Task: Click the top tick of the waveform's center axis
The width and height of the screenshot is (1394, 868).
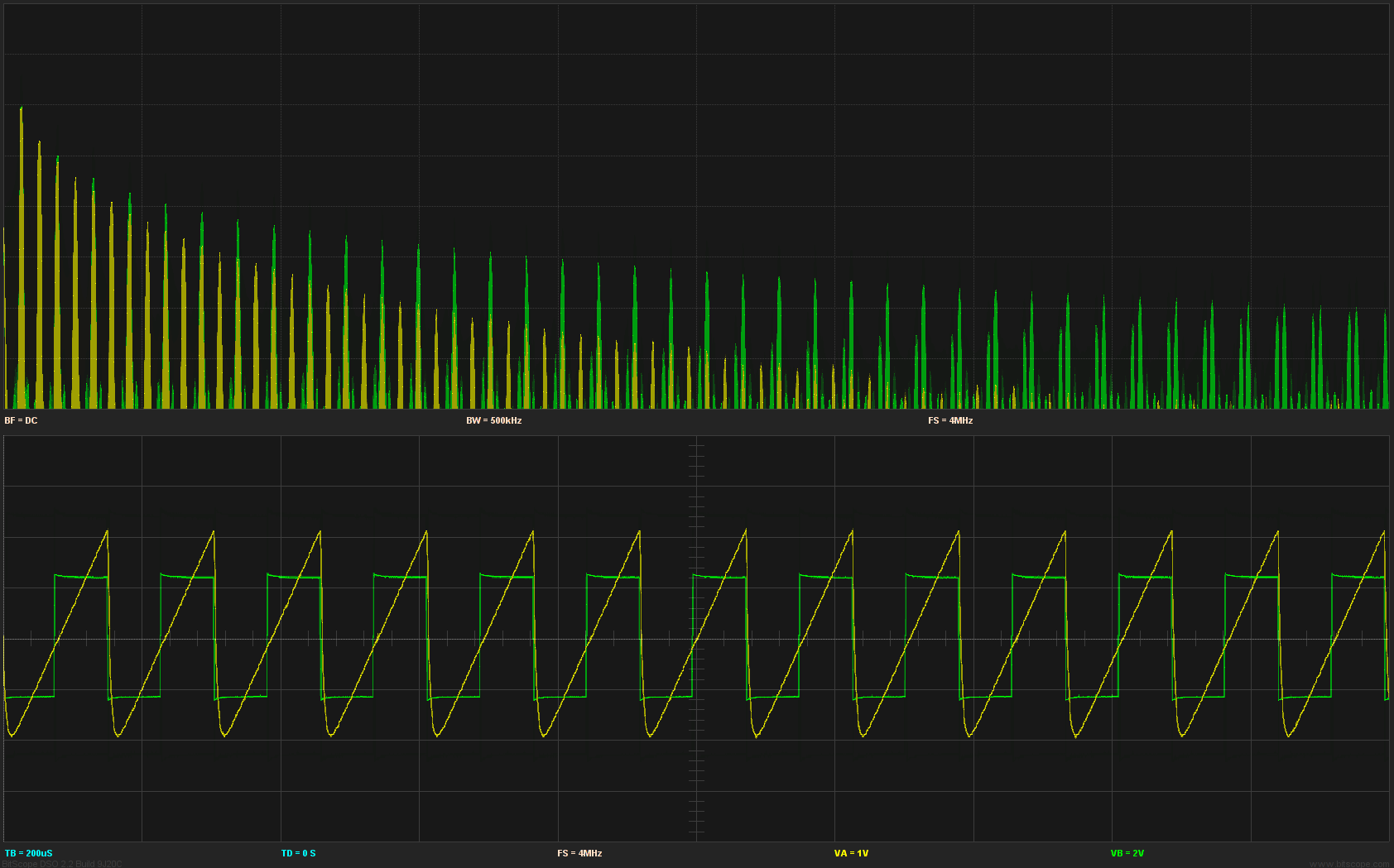Action: pos(696,445)
